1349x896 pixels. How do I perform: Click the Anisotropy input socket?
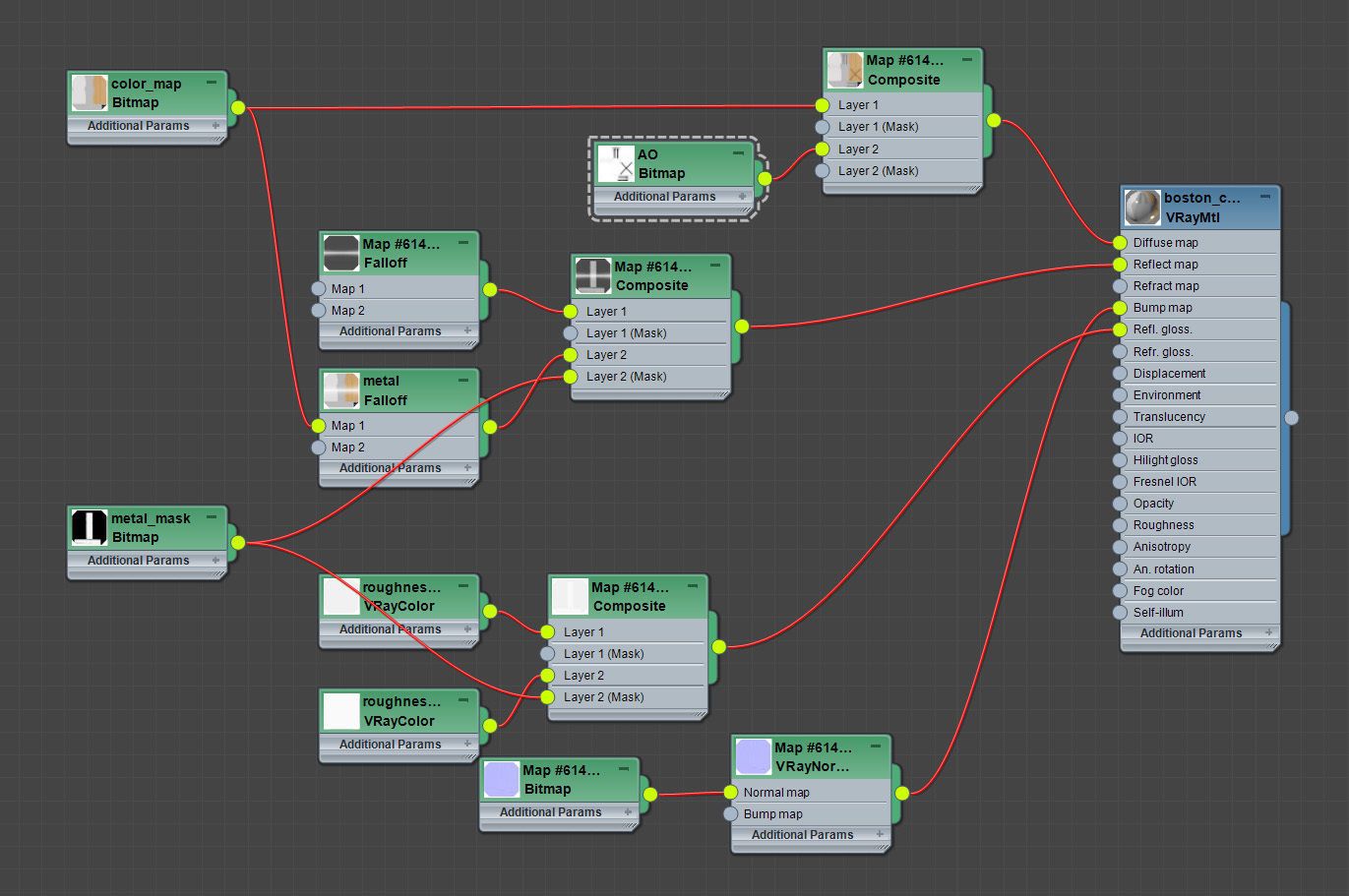point(1120,547)
